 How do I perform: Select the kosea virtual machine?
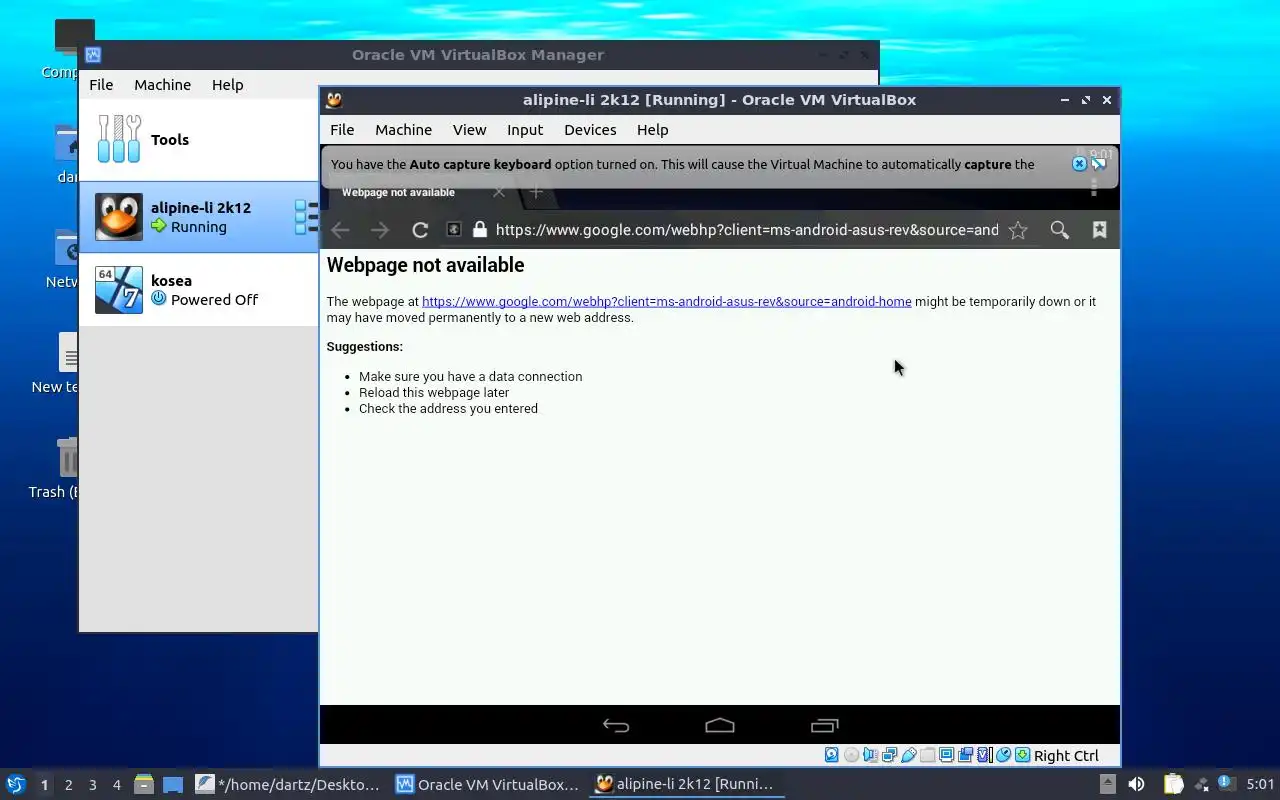click(198, 290)
